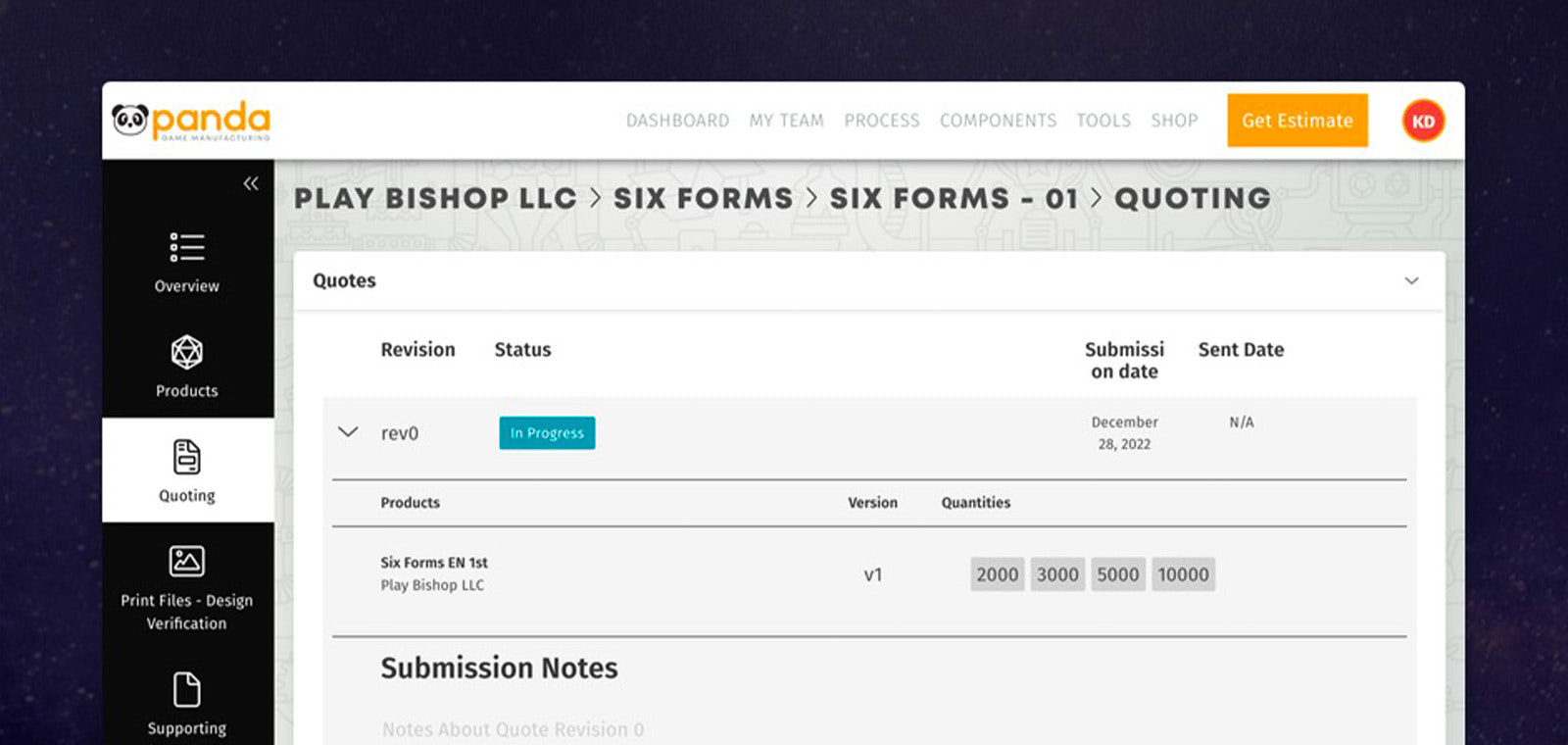Select the 5000 quantity chip
1568x745 pixels.
tap(1117, 574)
